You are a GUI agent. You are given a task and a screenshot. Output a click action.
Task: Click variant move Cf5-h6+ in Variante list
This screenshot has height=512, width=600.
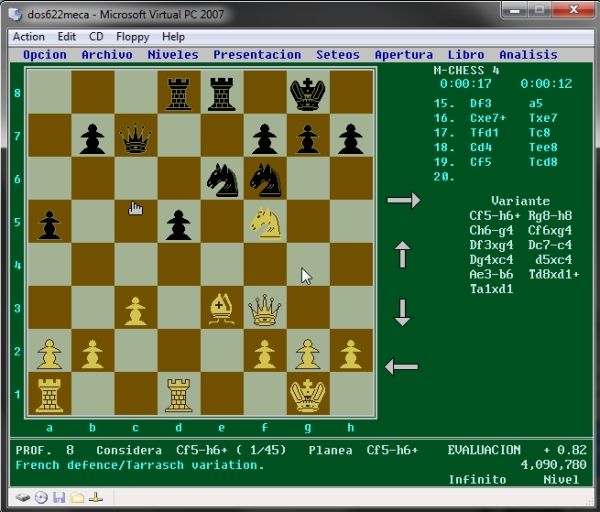point(495,216)
